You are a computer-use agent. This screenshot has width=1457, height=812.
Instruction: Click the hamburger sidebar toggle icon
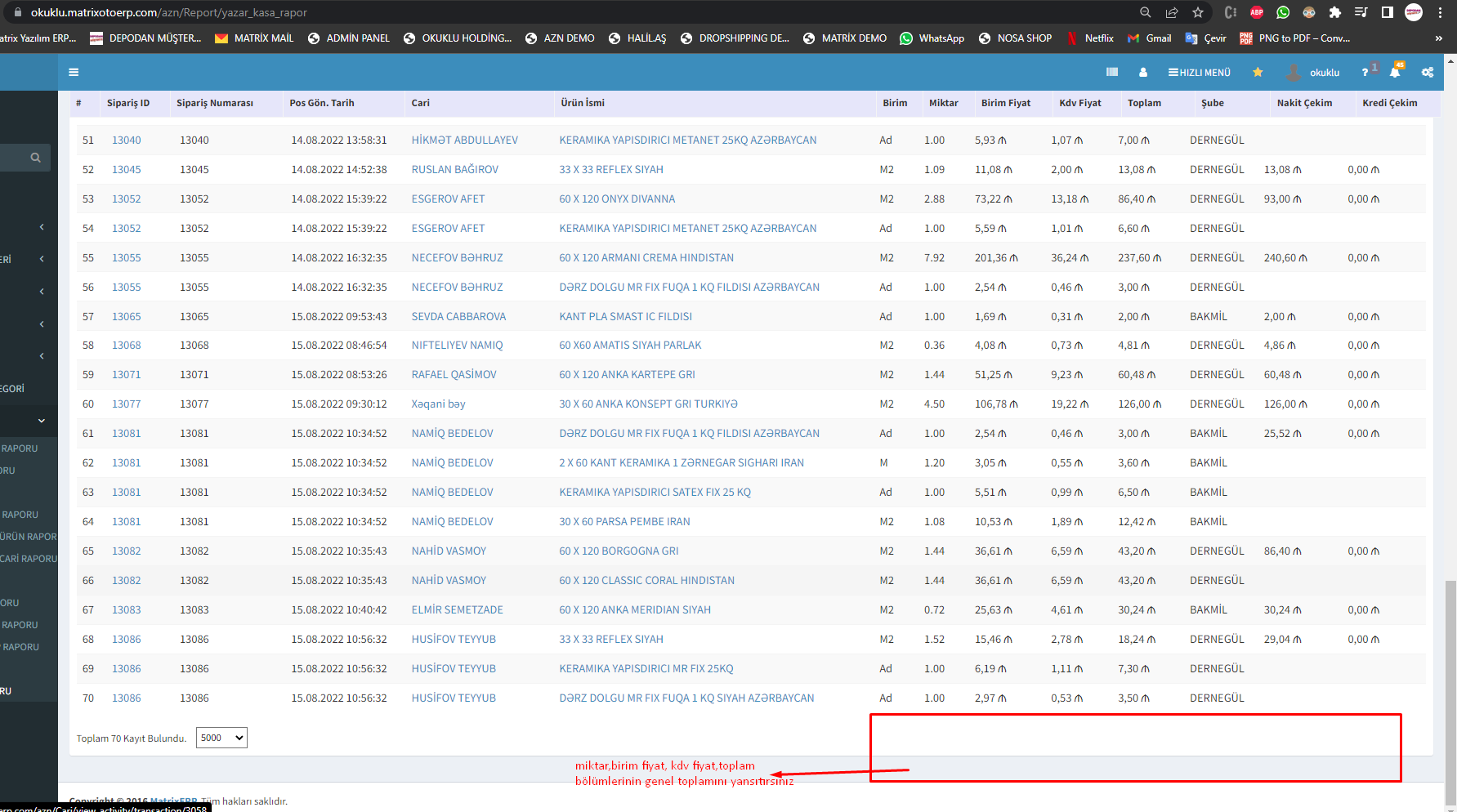(x=74, y=72)
